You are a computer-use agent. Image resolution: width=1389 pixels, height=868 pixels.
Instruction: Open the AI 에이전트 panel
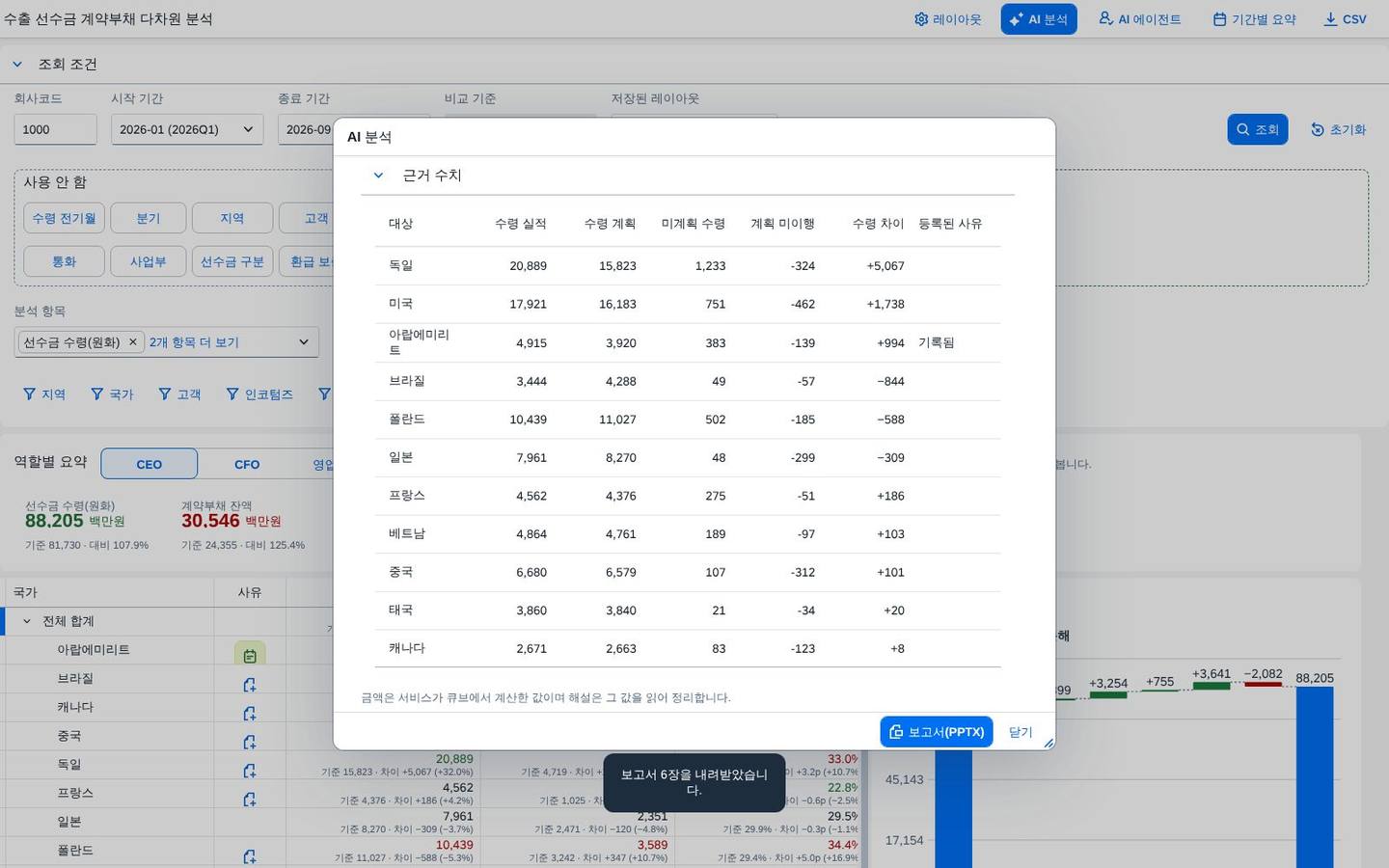1140,19
